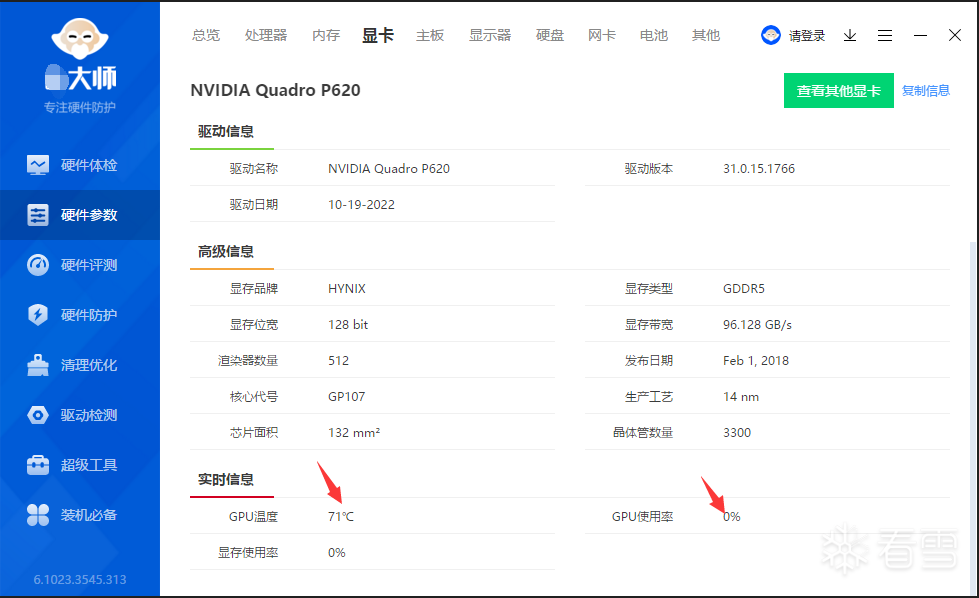Image resolution: width=979 pixels, height=598 pixels.
Task: Click the 14 nm process value
Action: click(741, 397)
